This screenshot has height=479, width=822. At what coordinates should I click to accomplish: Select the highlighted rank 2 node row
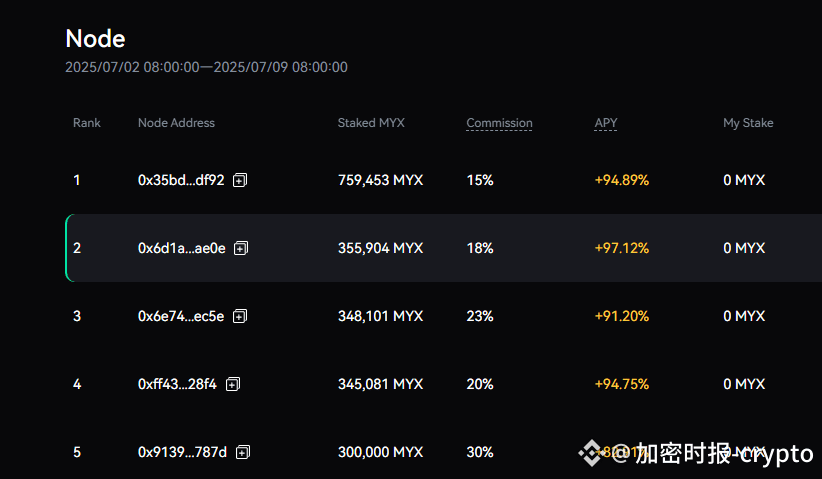(x=440, y=248)
